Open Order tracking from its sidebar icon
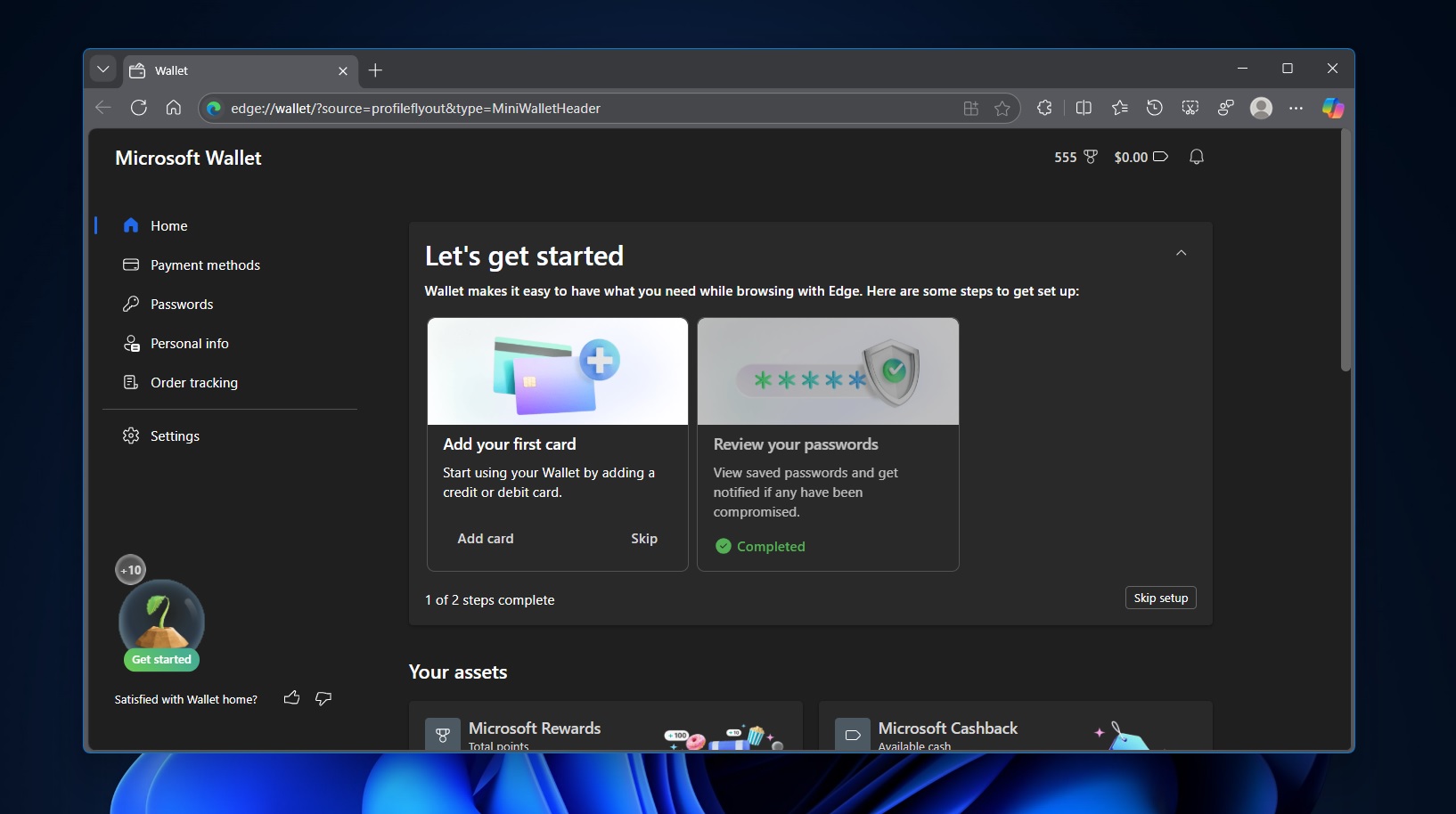The image size is (1456, 814). [x=130, y=382]
